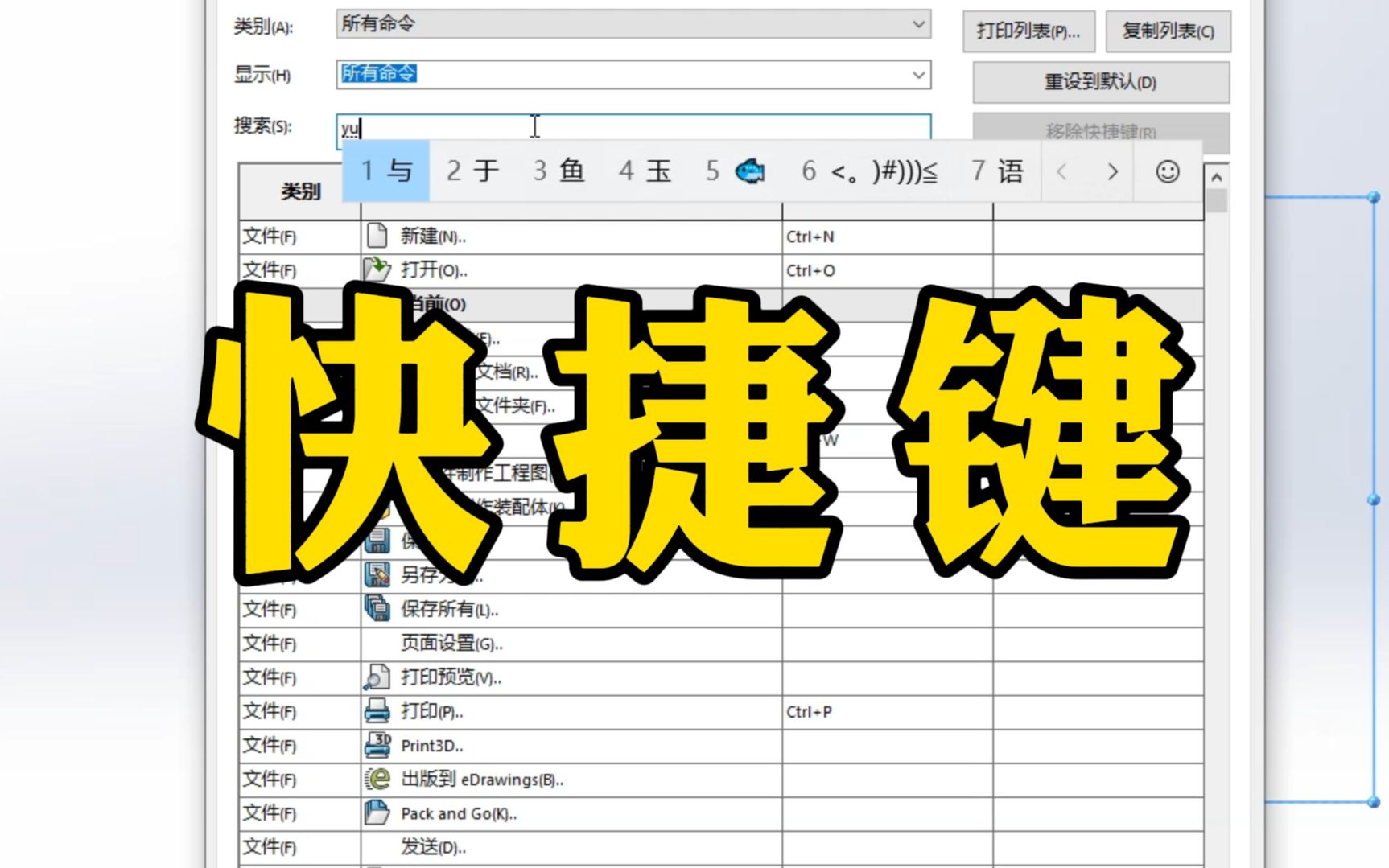Select the 新建(N).. command row
Viewport: 1389px width, 868px height.
click(721, 237)
